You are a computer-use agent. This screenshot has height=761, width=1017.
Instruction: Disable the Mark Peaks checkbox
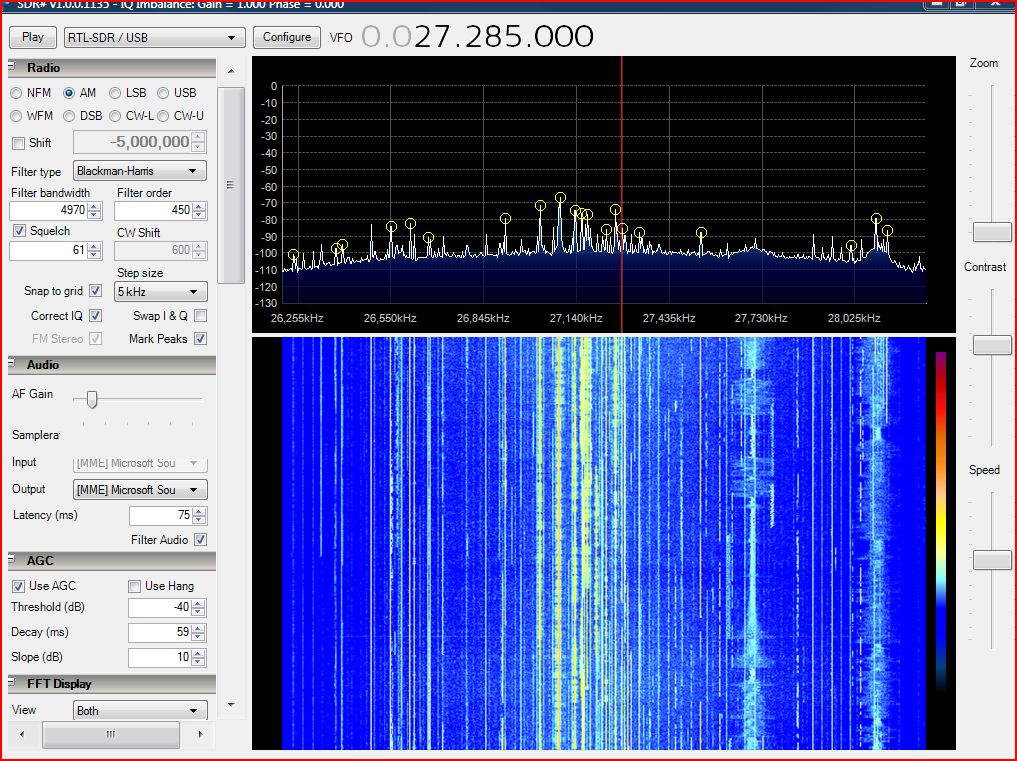[200, 339]
